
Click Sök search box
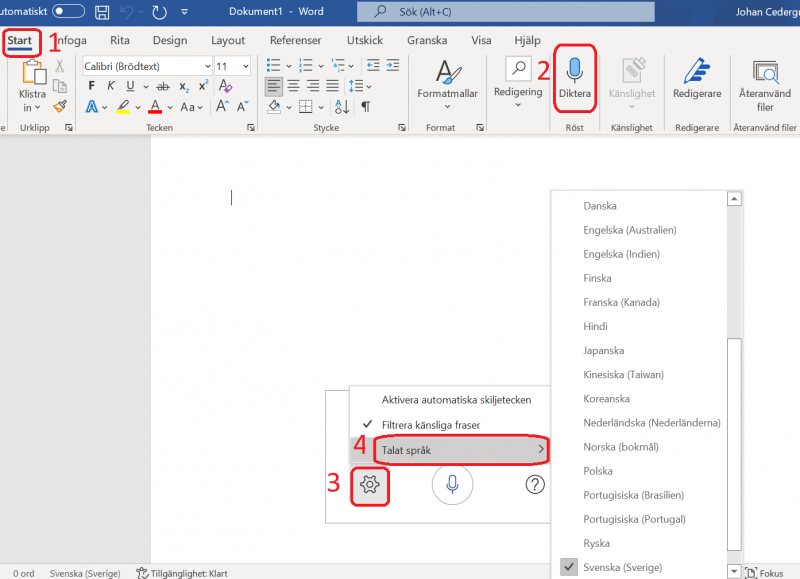click(506, 12)
